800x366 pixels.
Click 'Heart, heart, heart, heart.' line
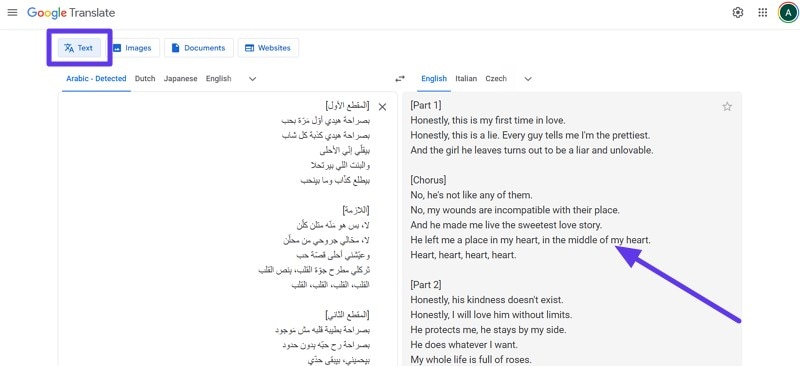click(463, 255)
